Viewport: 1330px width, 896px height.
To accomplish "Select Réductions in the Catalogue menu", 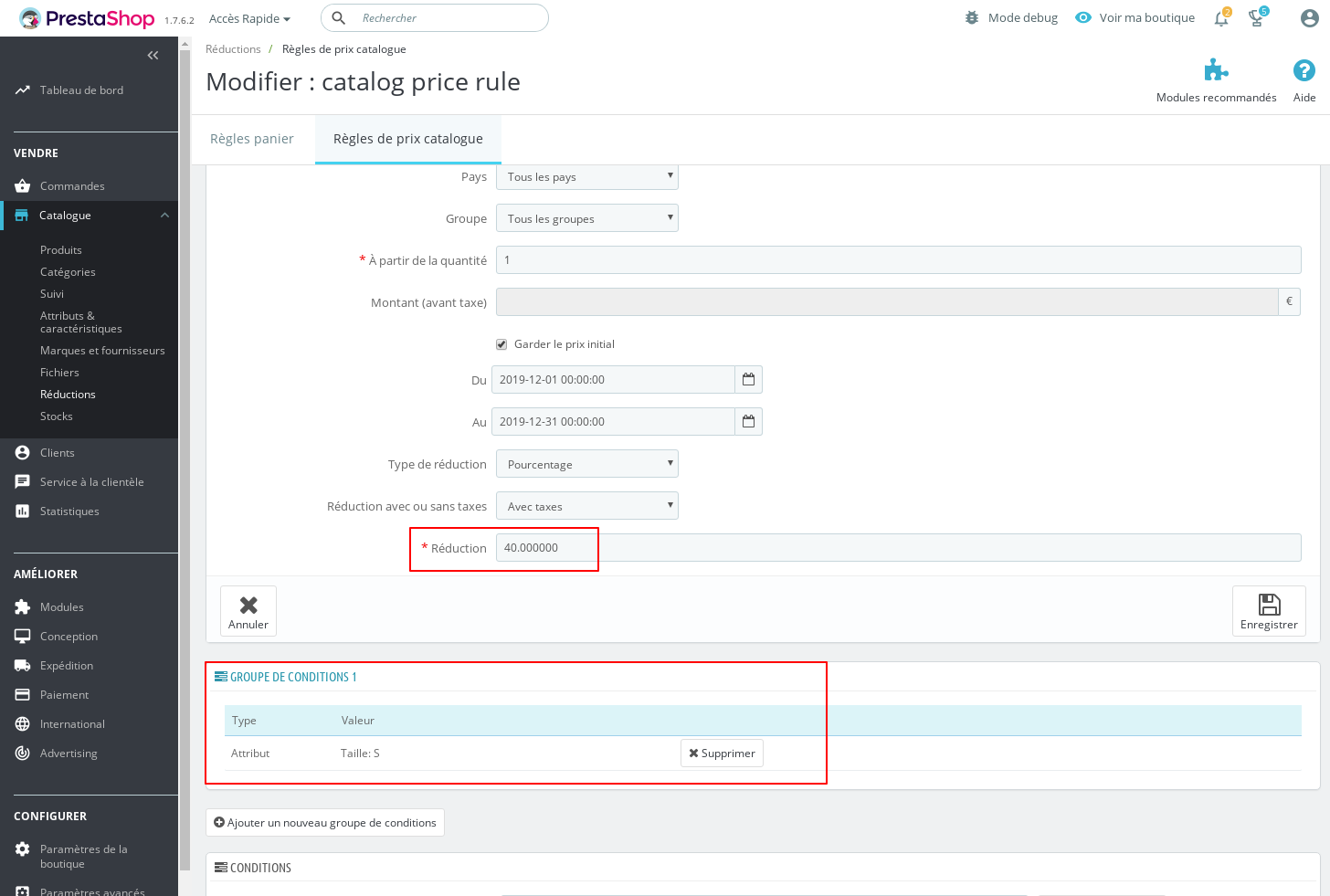I will [68, 394].
